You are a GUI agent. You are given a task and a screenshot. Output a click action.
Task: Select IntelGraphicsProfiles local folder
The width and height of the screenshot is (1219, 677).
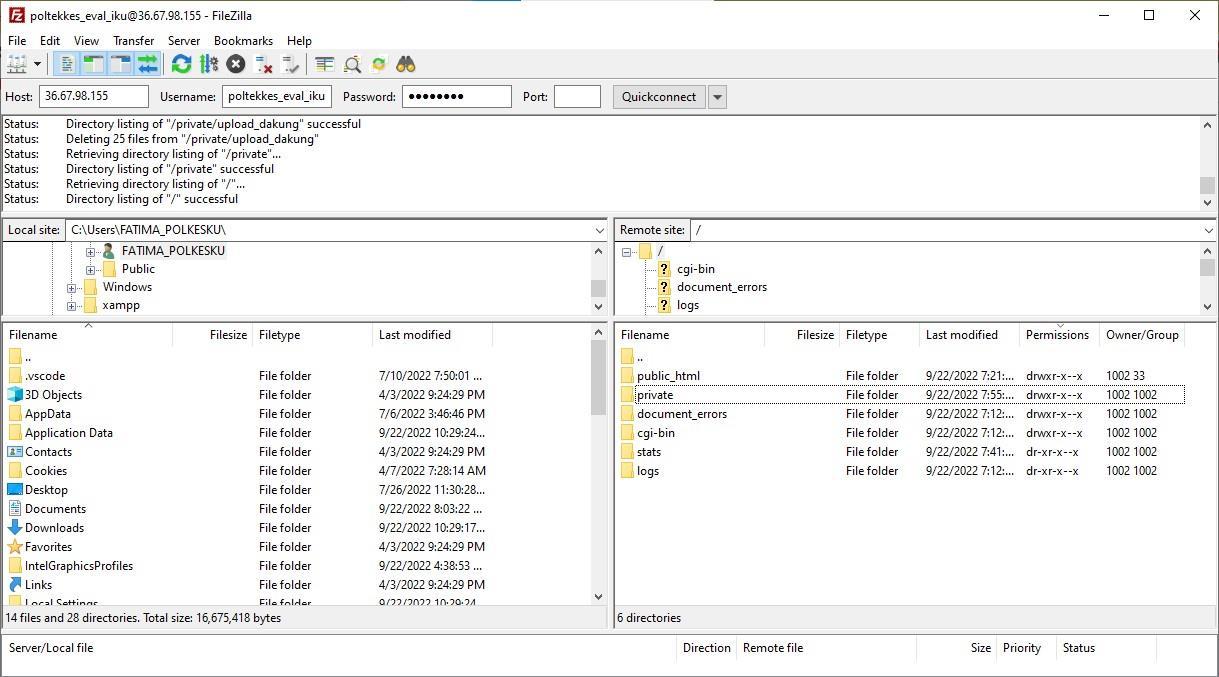tap(79, 566)
